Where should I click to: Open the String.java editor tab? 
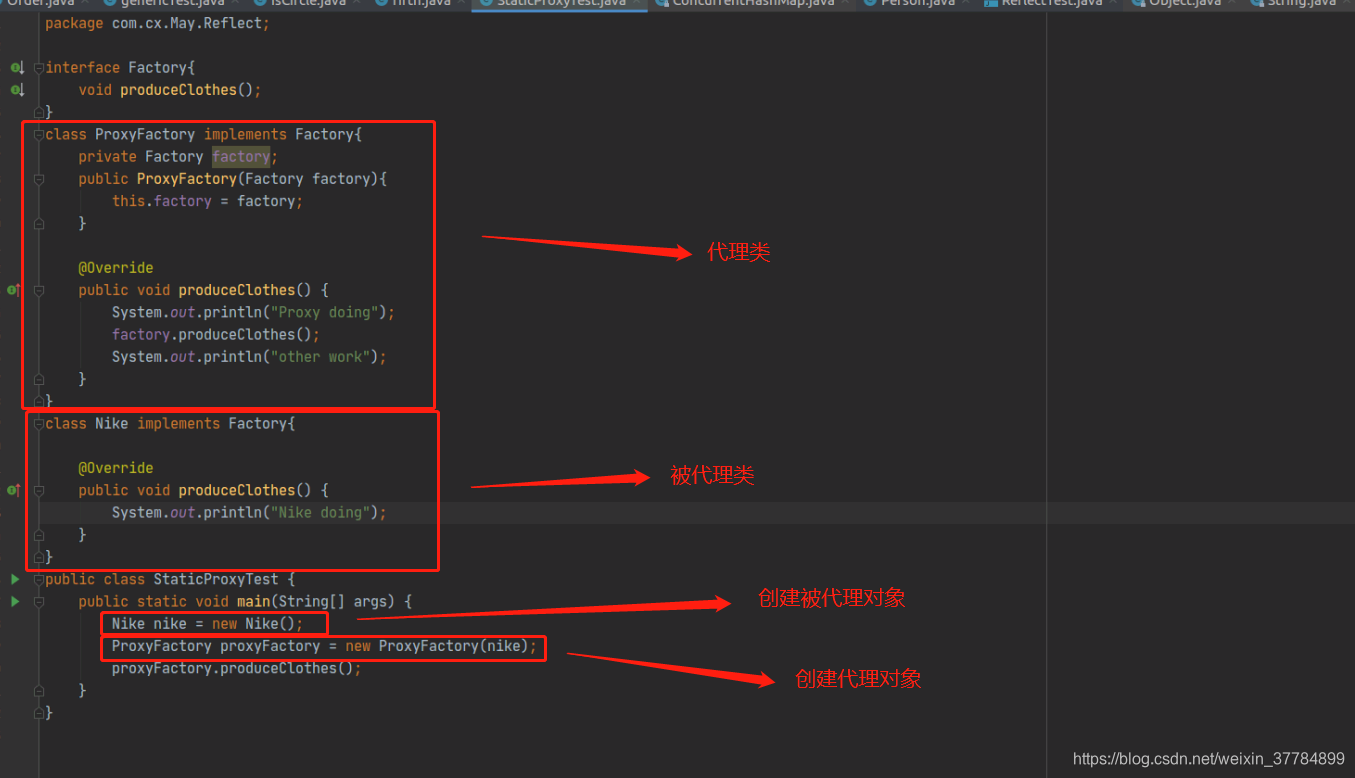point(1301,4)
